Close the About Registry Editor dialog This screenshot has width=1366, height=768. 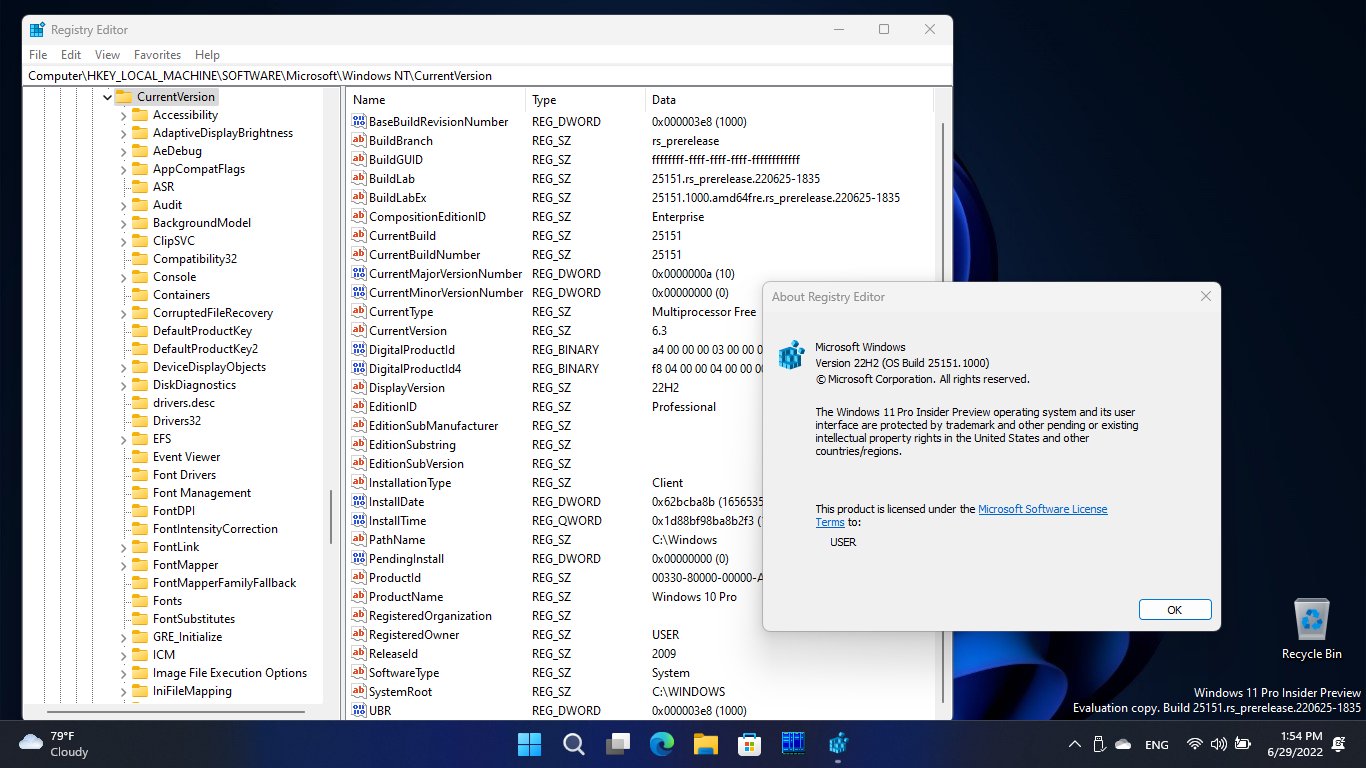pos(1206,296)
